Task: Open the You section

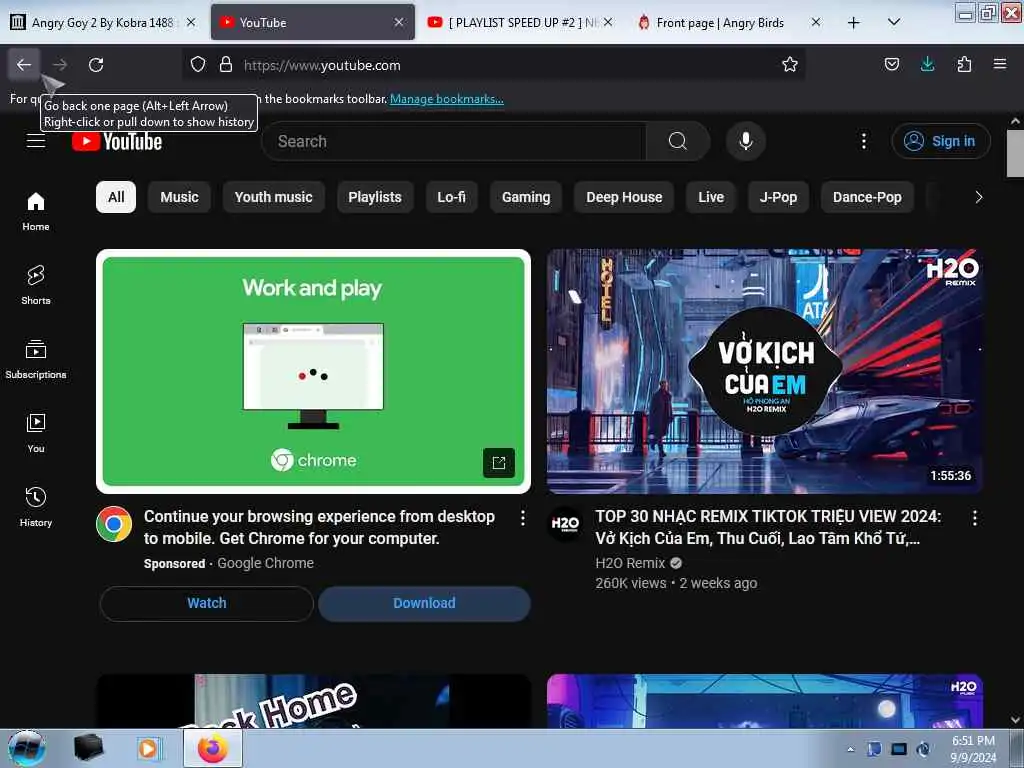Action: [36, 433]
